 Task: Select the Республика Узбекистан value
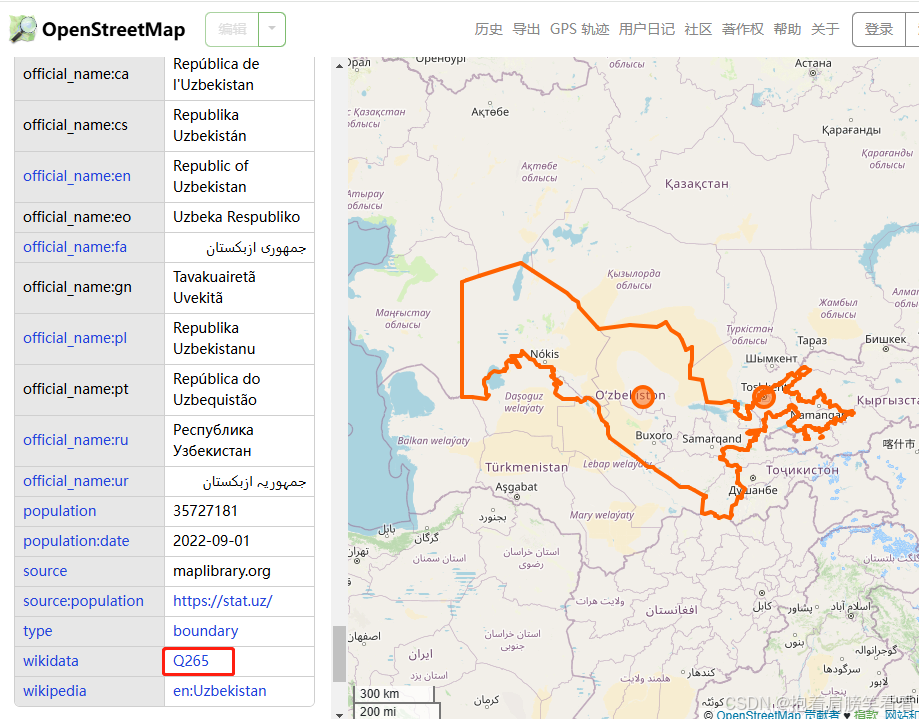213,441
